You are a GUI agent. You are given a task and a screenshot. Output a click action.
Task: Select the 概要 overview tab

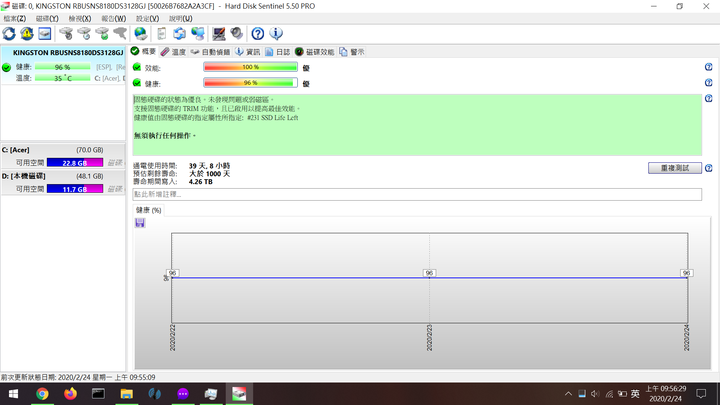click(144, 51)
